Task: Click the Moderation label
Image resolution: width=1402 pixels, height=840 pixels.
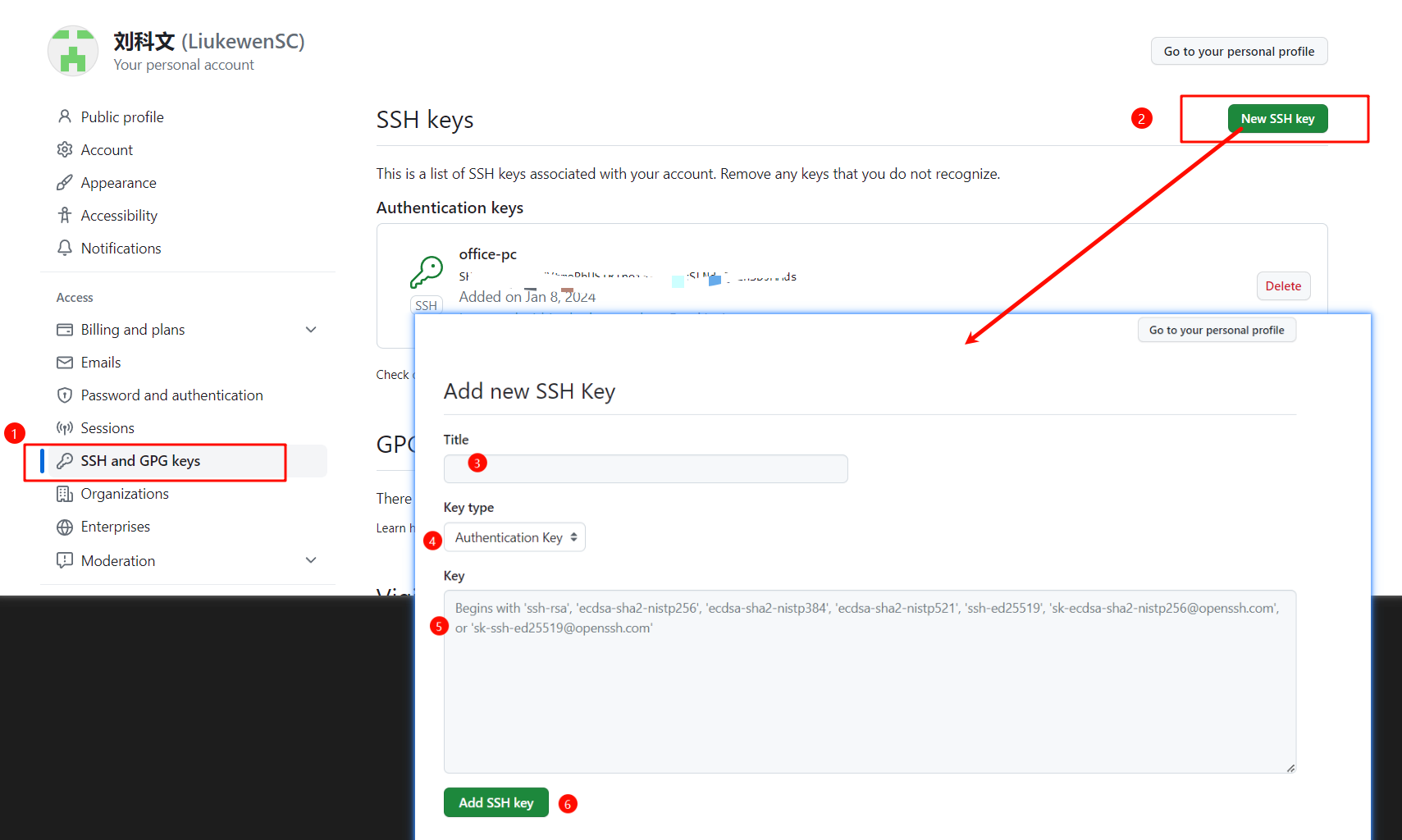Action: [x=118, y=560]
